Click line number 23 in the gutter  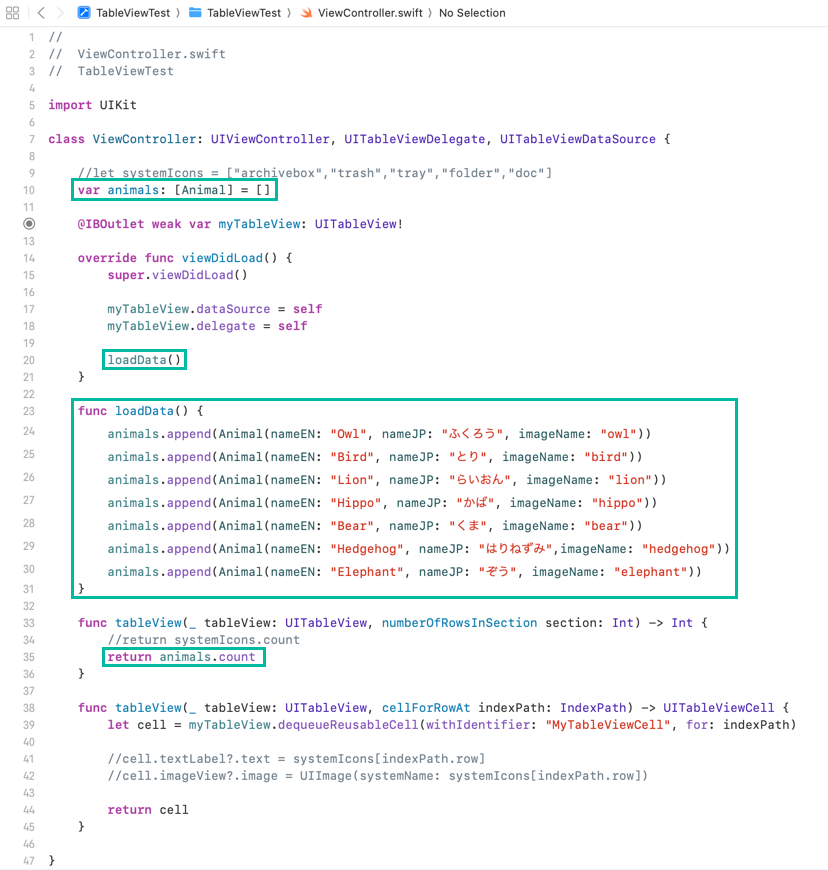click(x=28, y=411)
